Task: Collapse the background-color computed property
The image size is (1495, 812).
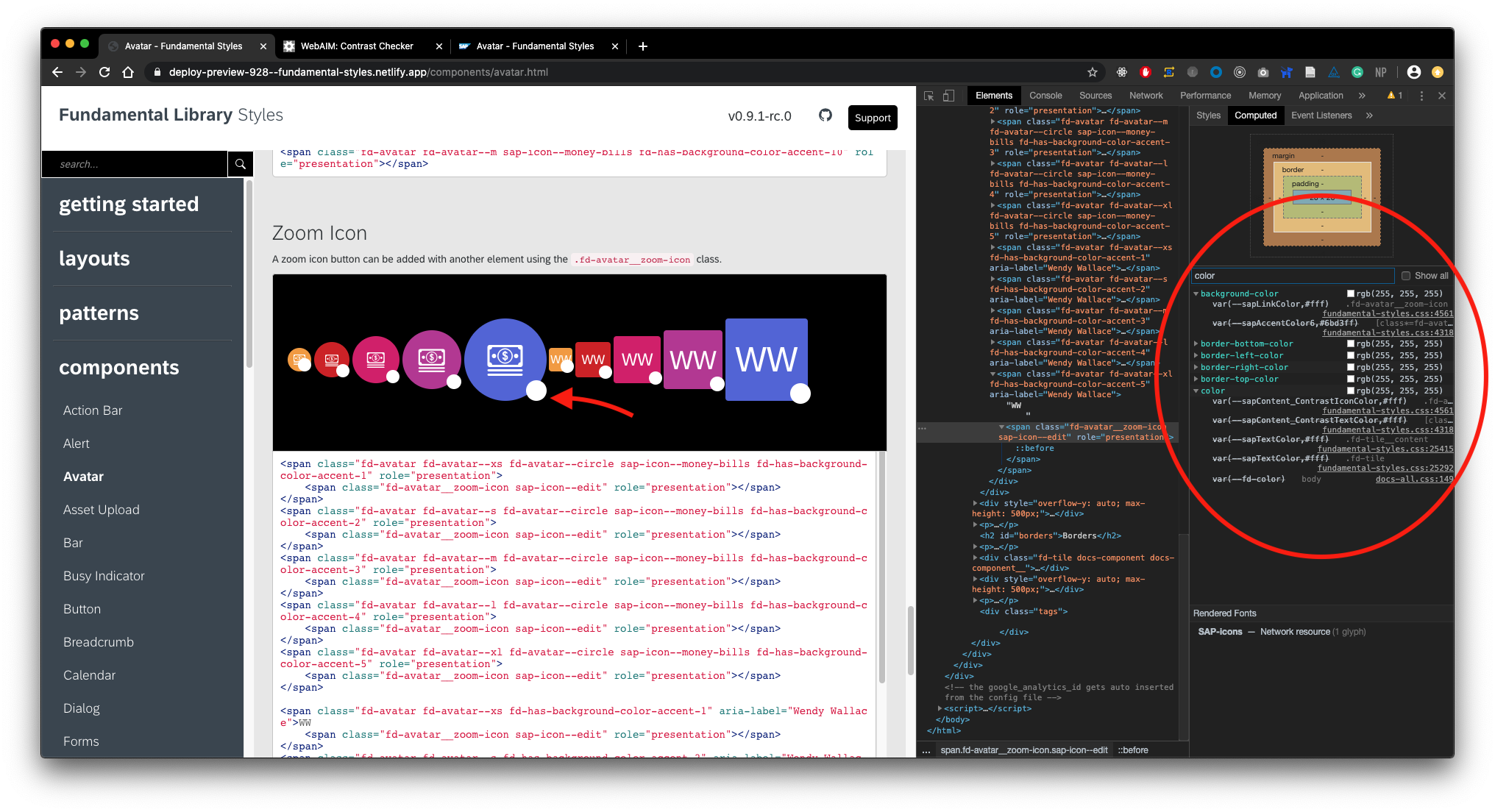Action: (x=1196, y=293)
